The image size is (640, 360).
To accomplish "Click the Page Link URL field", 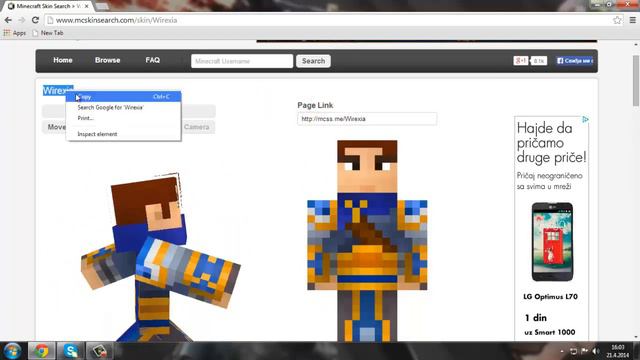I will click(x=367, y=119).
